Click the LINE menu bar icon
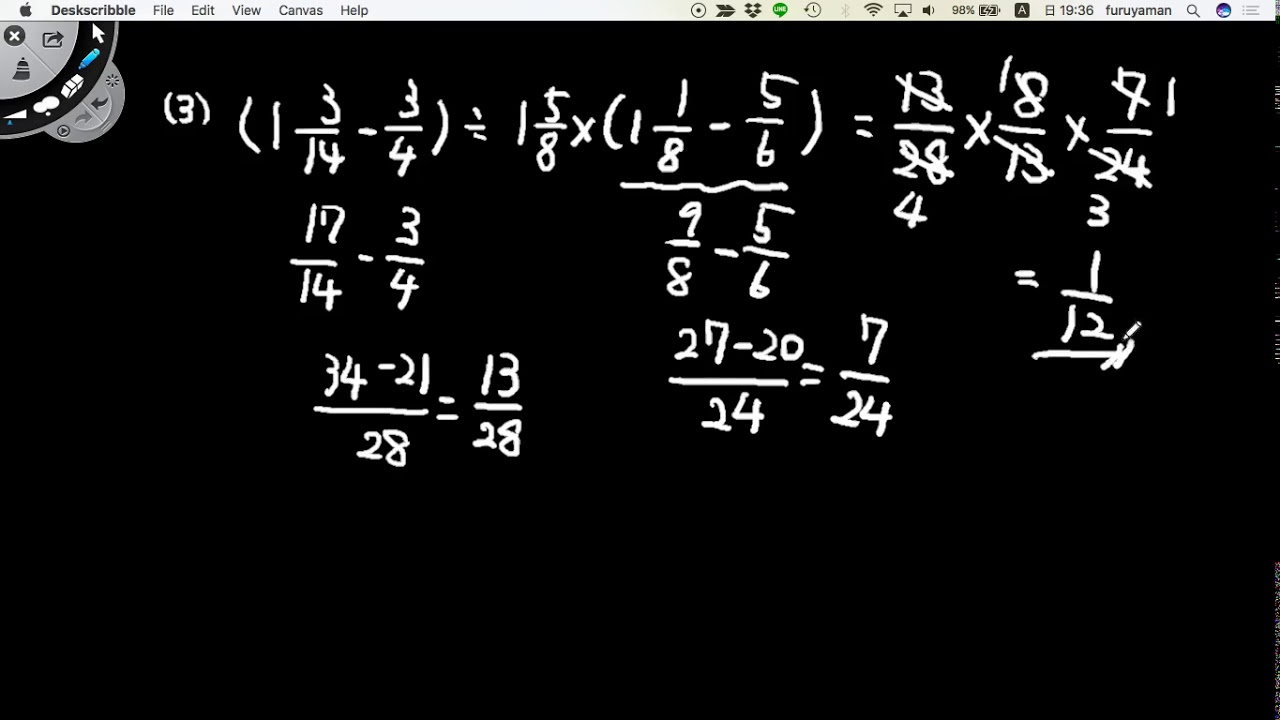Screen dimensions: 1280x720 [x=780, y=10]
